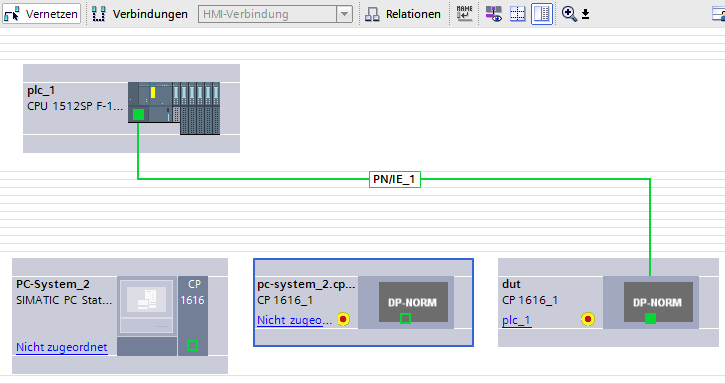Click the yellow-red status icon on pc-system_2.cp
This screenshot has height=384, width=725.
(x=343, y=319)
